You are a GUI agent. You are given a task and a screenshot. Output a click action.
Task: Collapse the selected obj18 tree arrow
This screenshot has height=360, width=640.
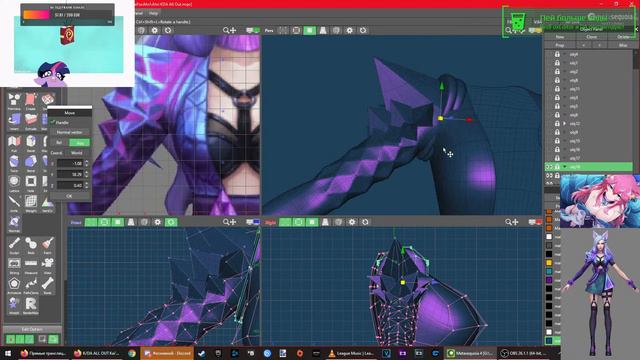(x=565, y=167)
